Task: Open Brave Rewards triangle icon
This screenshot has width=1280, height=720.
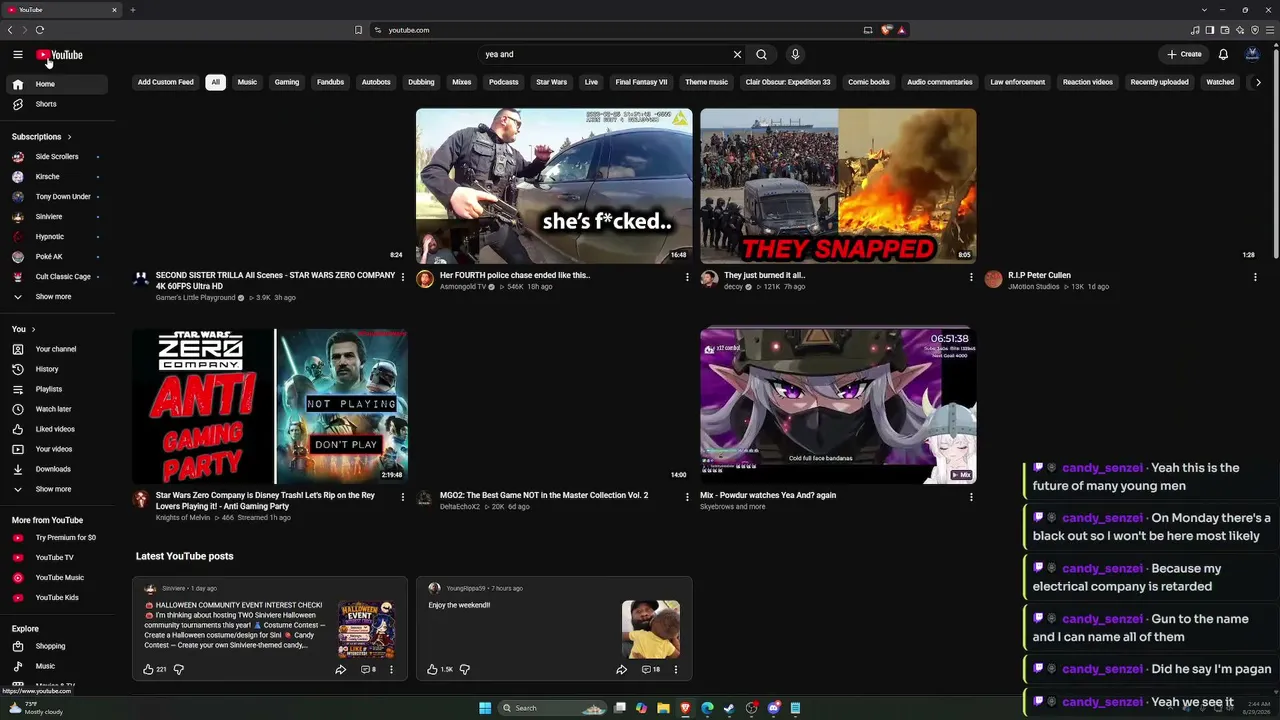Action: pos(901,30)
